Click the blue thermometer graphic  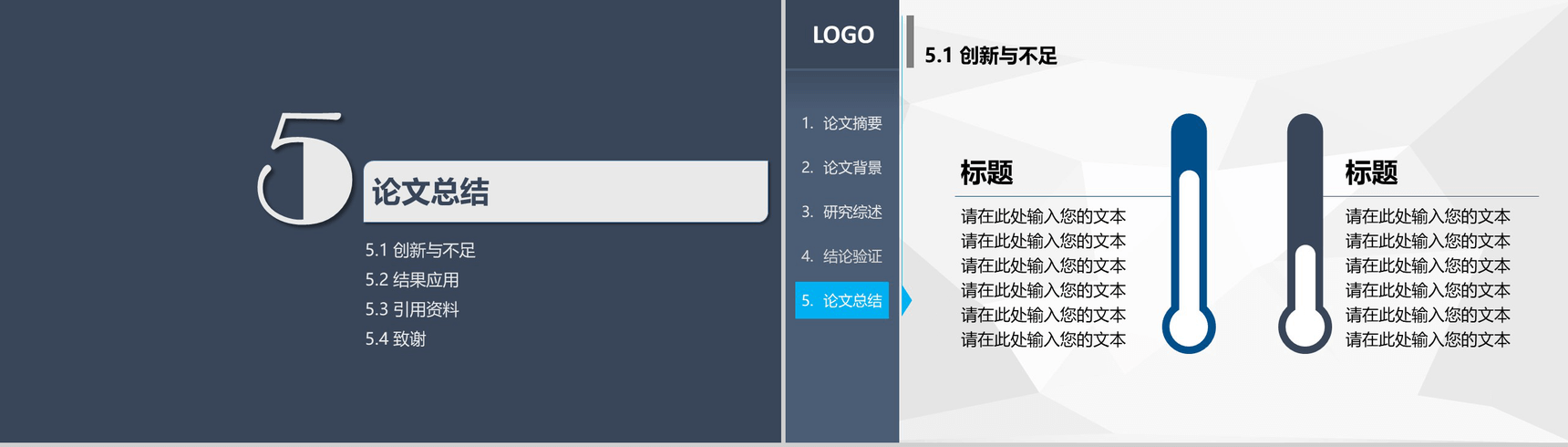pos(1188,234)
